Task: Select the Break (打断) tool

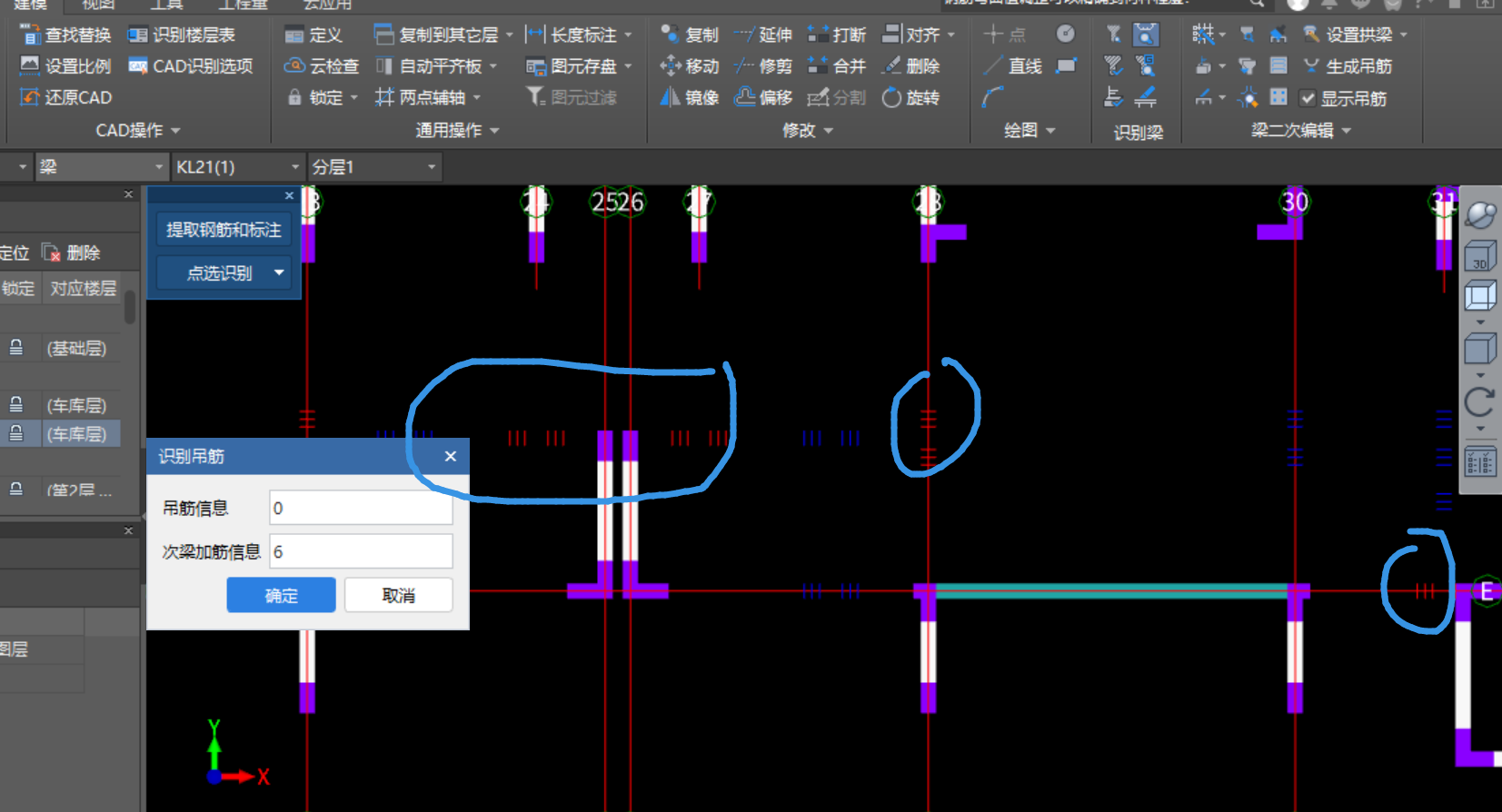Action: (837, 35)
